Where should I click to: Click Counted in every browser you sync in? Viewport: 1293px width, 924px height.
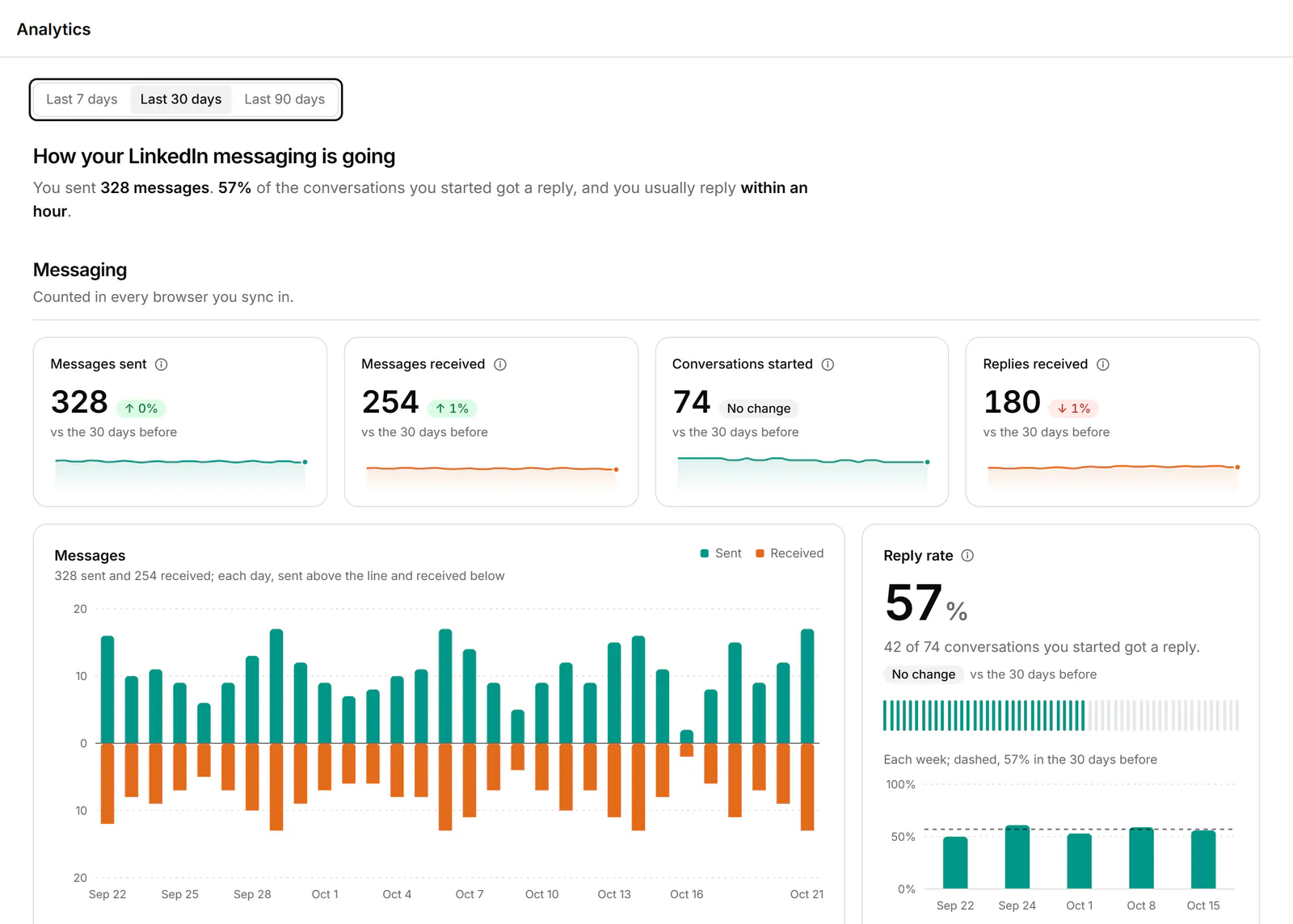point(163,297)
